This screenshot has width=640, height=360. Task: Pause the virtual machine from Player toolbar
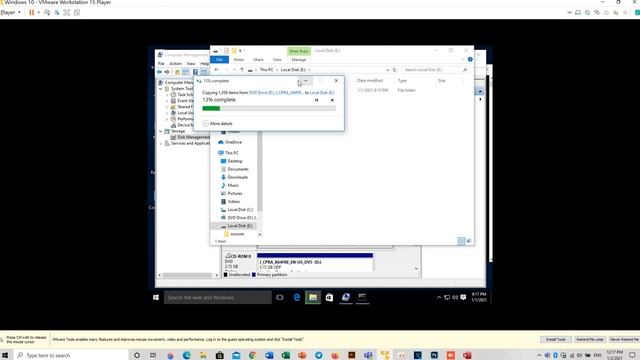(32, 13)
